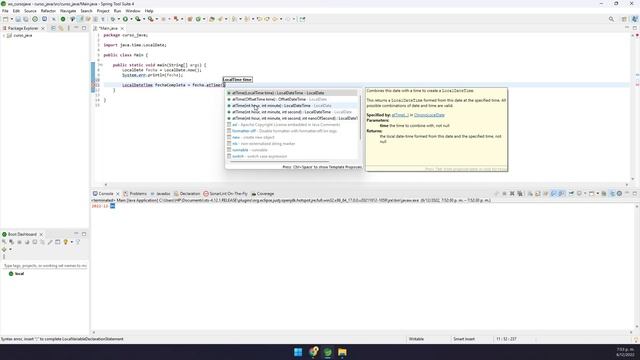Open the New file dropdown arrow
This screenshot has height=360, width=640.
coord(11,19)
